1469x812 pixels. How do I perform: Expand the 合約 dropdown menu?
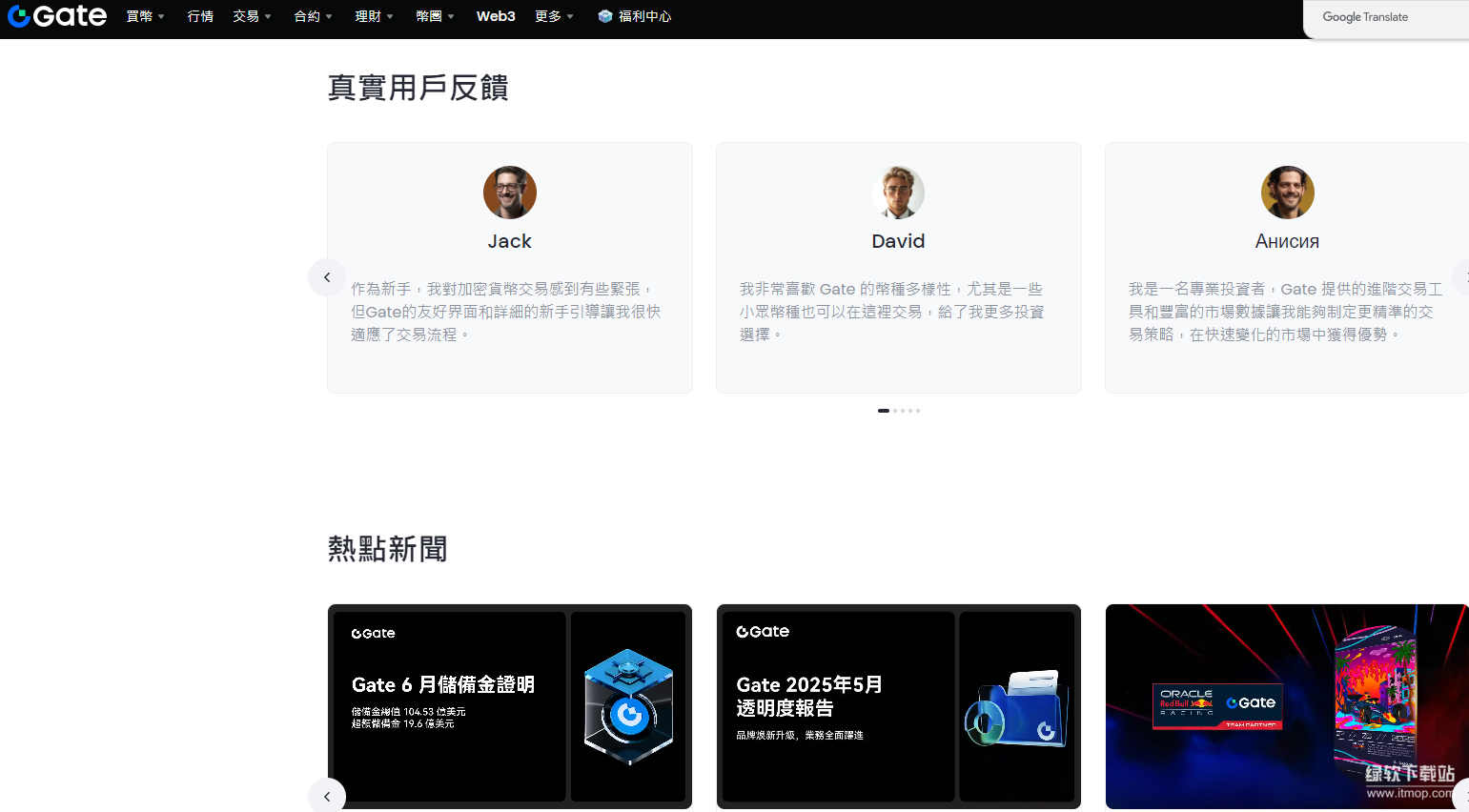313,16
